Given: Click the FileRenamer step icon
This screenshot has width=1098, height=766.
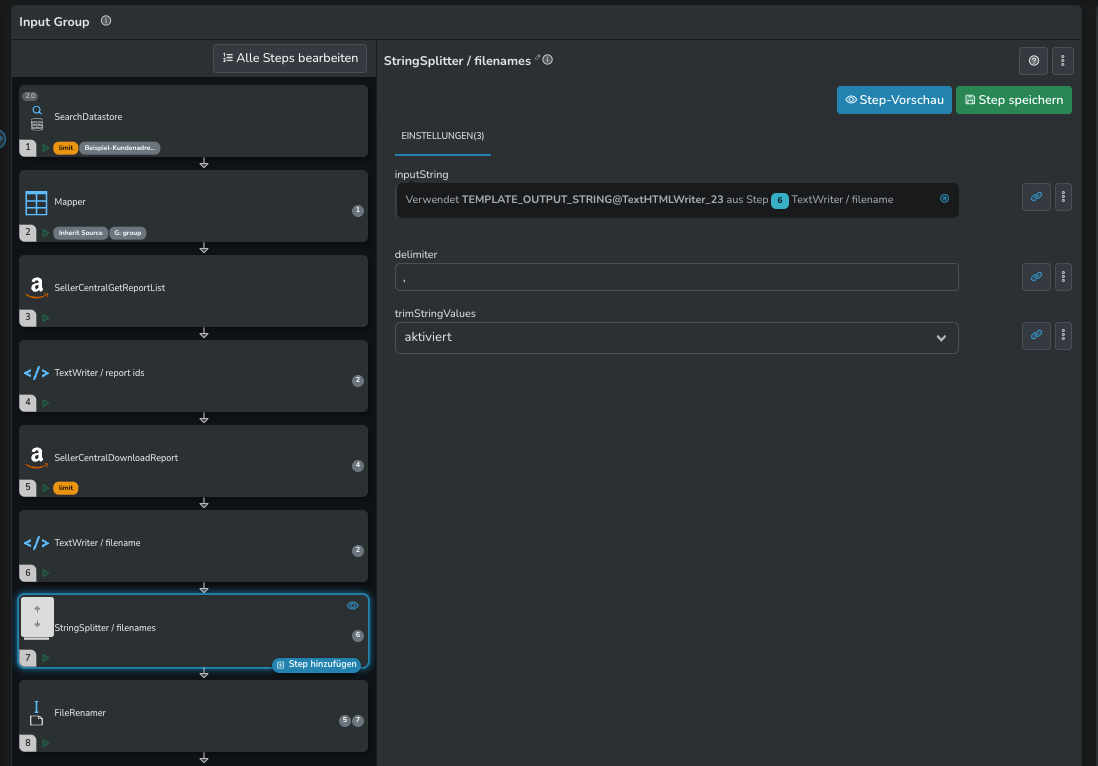Looking at the screenshot, I should pyautogui.click(x=36, y=713).
